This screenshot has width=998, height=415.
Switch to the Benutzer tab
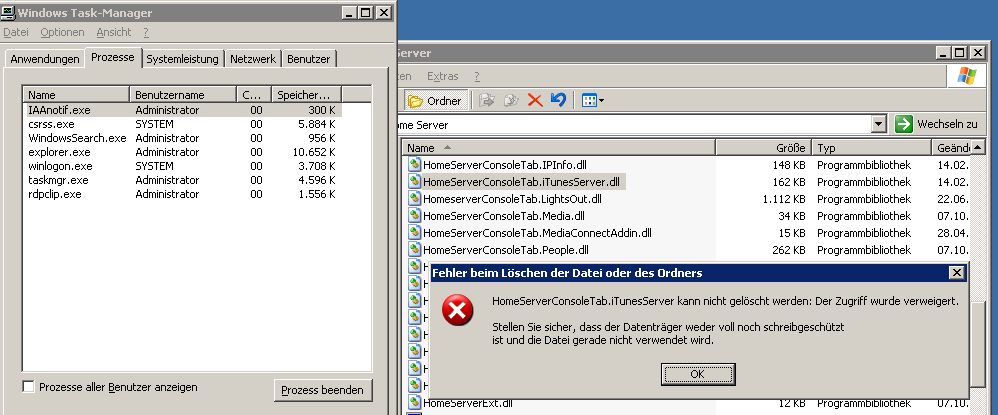tap(309, 59)
